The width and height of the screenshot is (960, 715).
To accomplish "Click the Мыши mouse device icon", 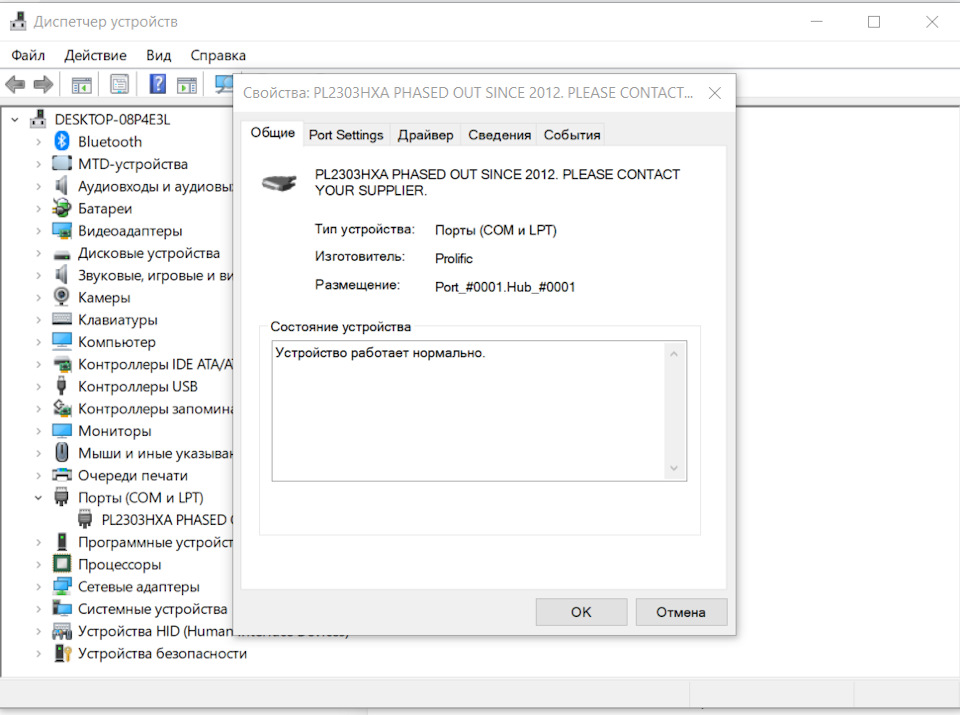I will point(62,452).
